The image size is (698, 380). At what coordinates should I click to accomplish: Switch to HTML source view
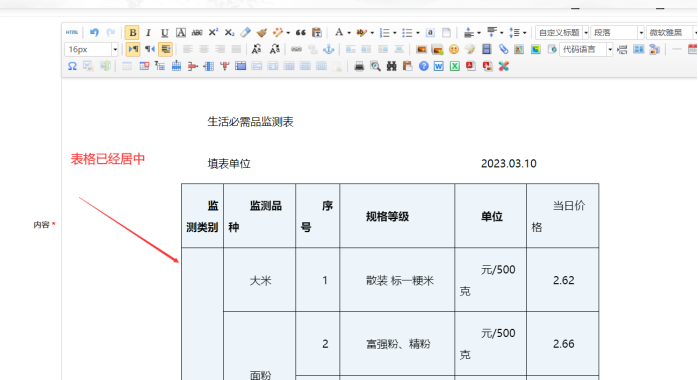[x=72, y=32]
